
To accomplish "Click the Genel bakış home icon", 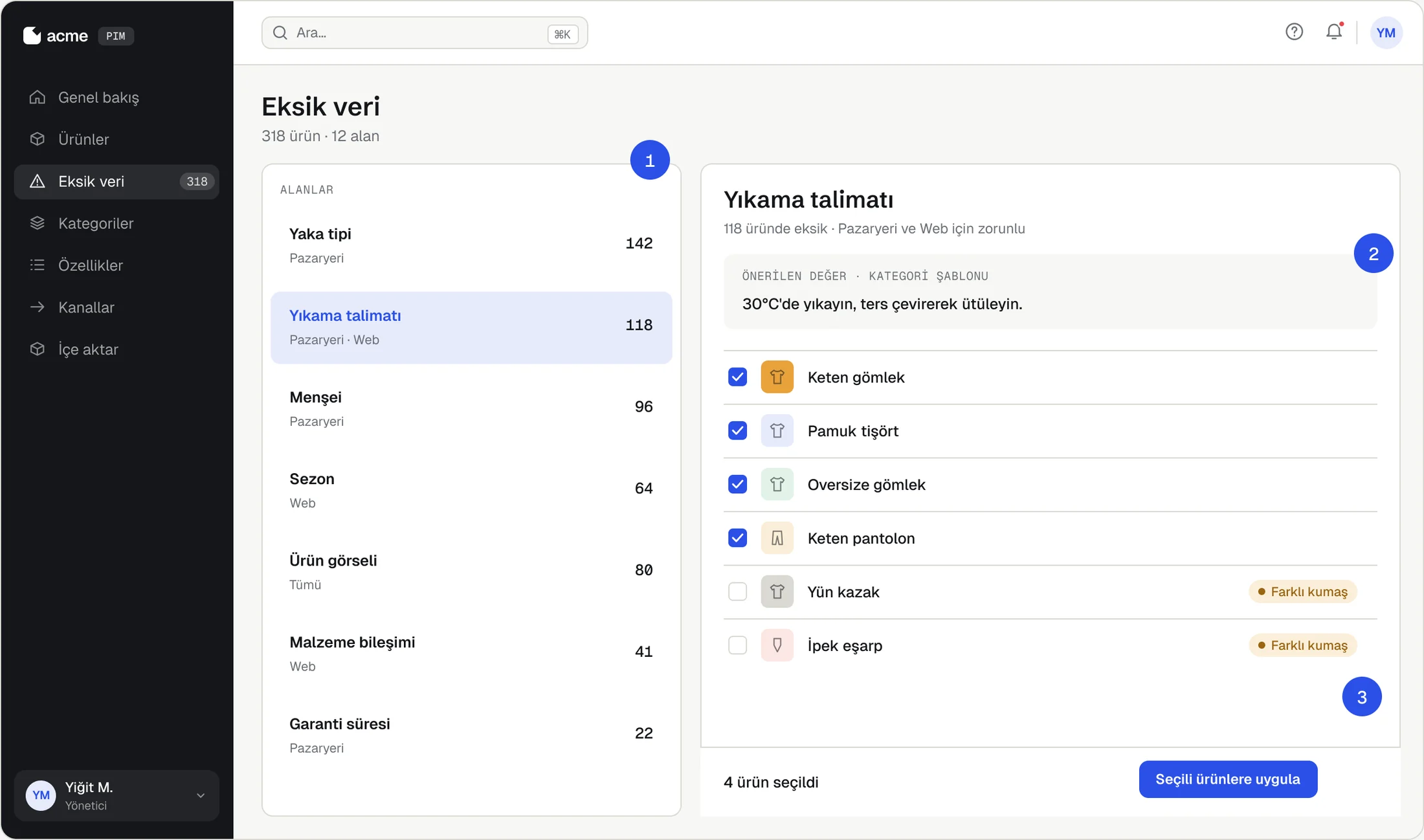I will tap(38, 97).
